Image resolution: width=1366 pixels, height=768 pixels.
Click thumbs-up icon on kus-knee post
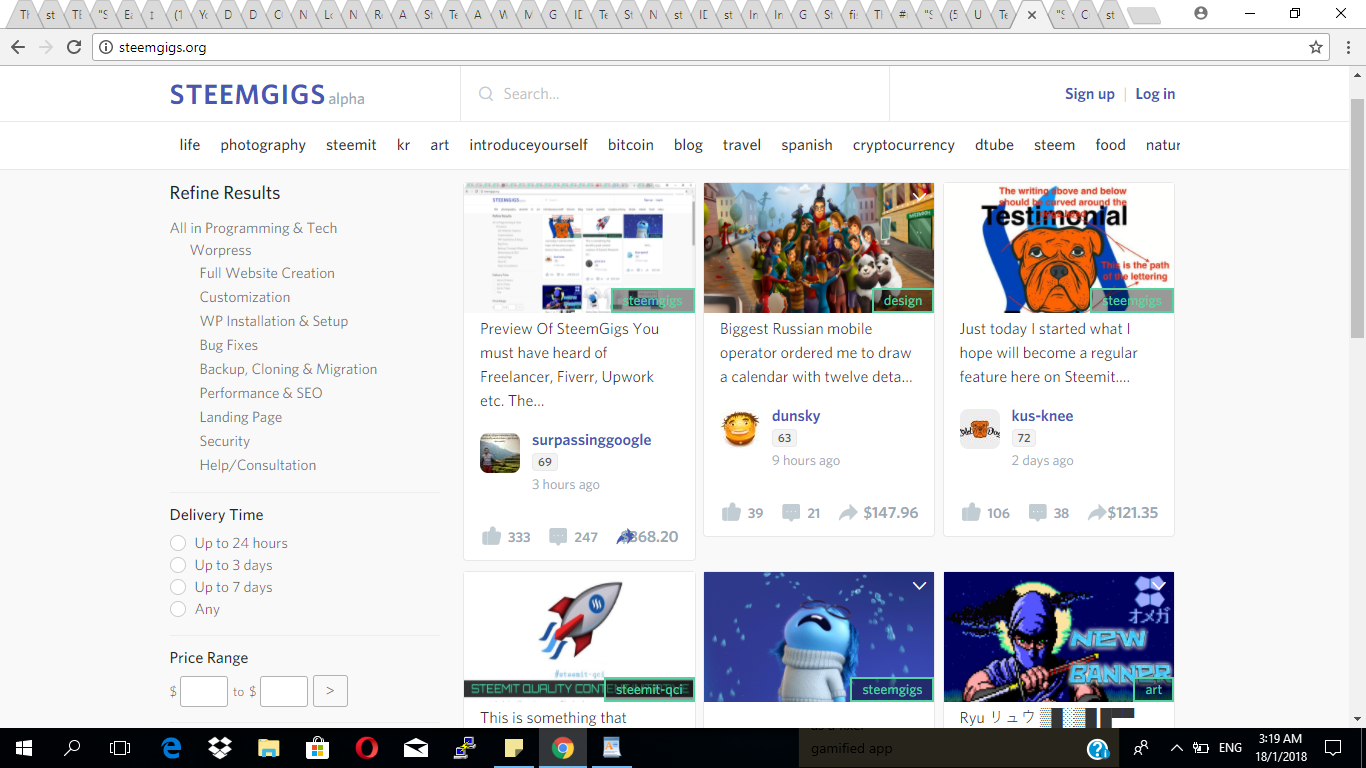[x=971, y=513]
